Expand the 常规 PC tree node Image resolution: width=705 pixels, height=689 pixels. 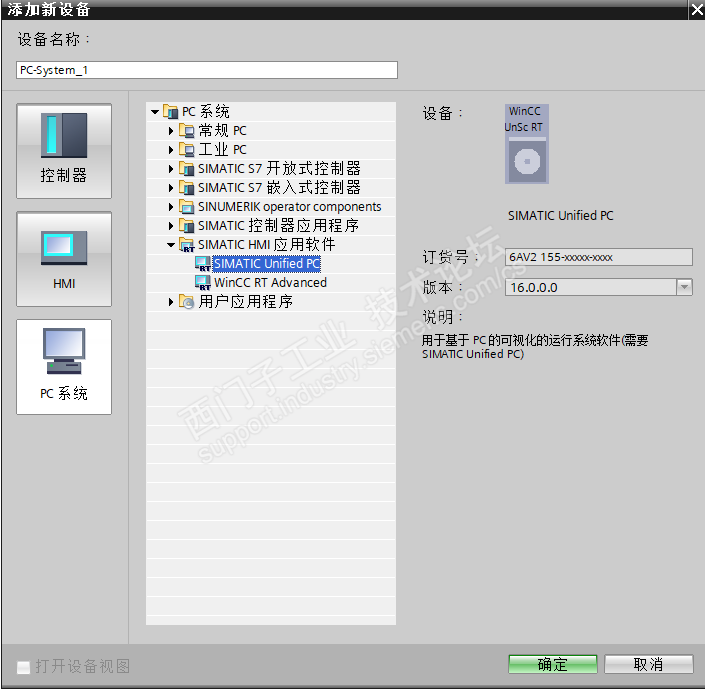pyautogui.click(x=171, y=131)
